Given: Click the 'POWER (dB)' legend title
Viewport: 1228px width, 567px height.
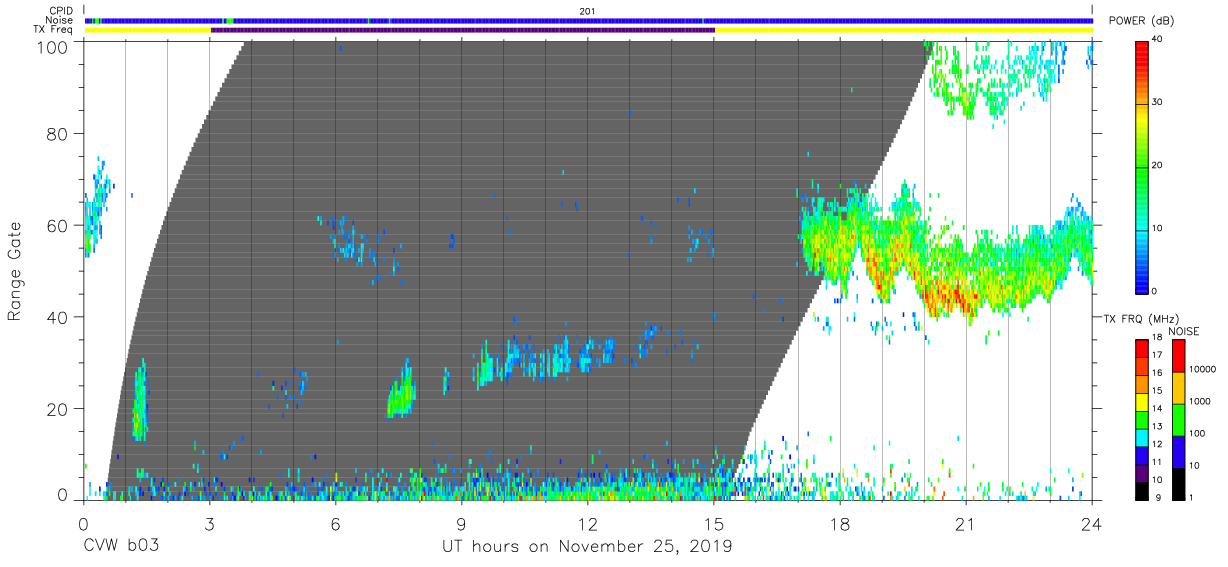Looking at the screenshot, I should point(1140,21).
